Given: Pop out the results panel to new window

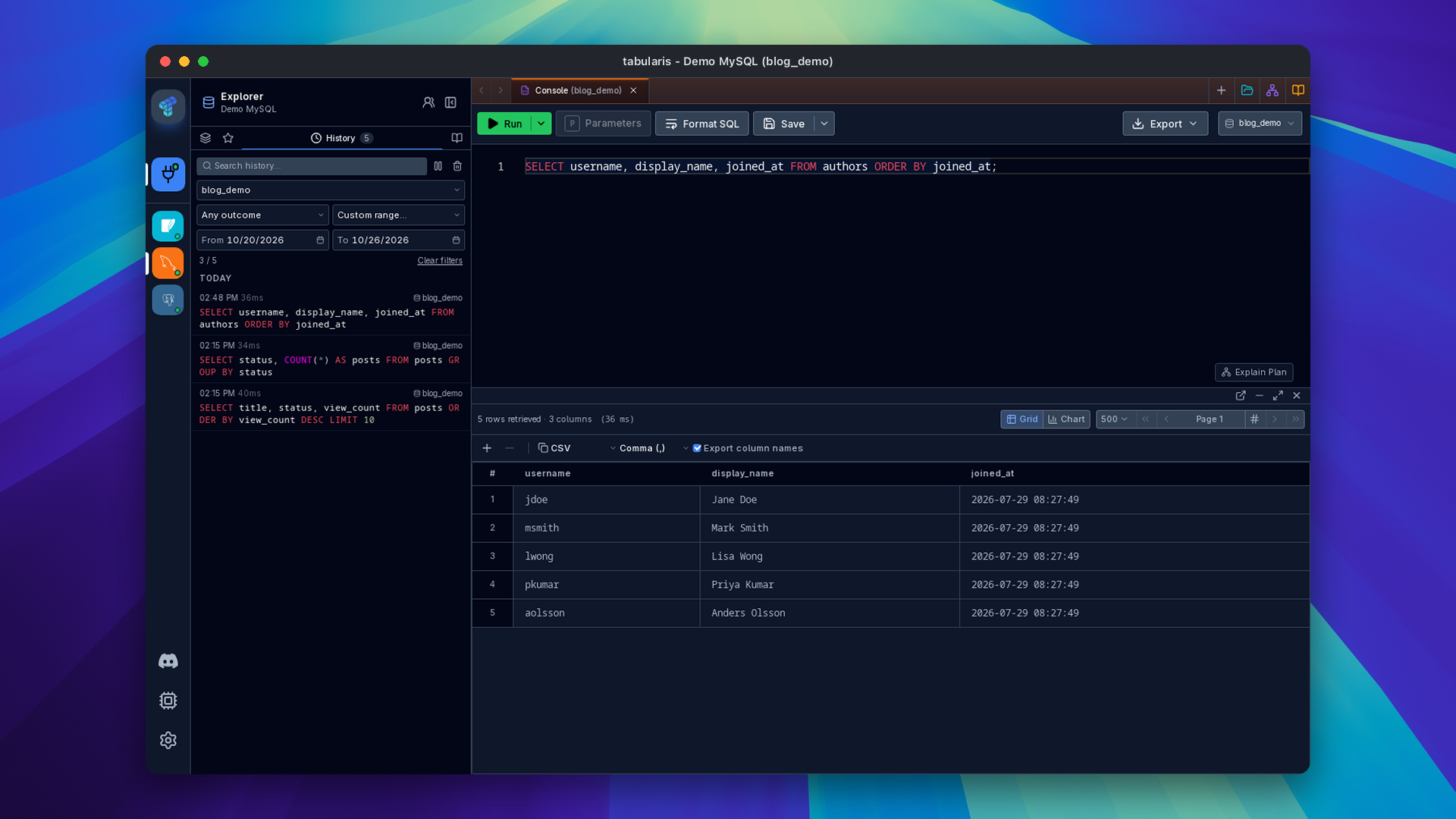Looking at the screenshot, I should point(1241,396).
